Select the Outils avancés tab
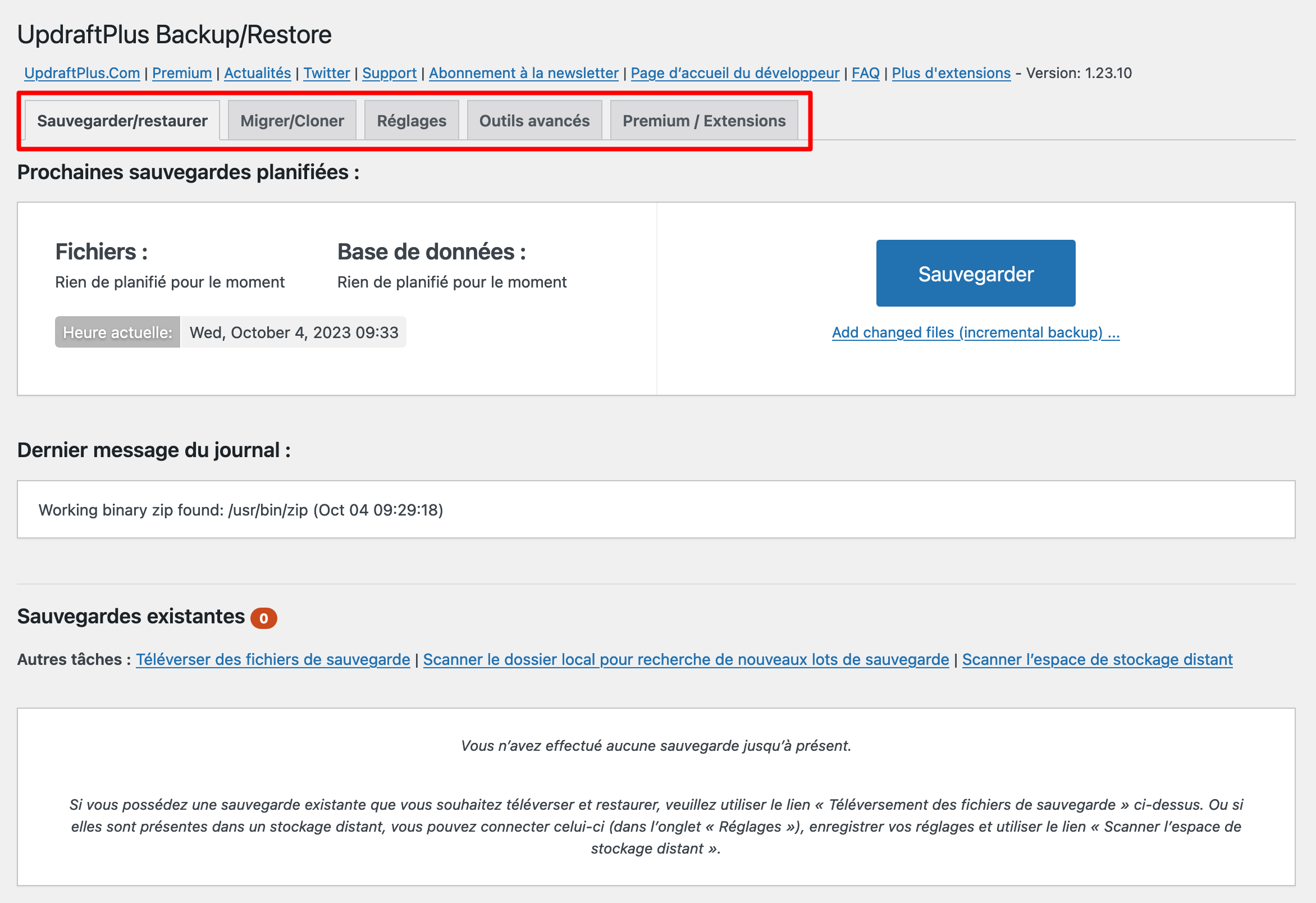This screenshot has height=903, width=1316. [x=534, y=121]
